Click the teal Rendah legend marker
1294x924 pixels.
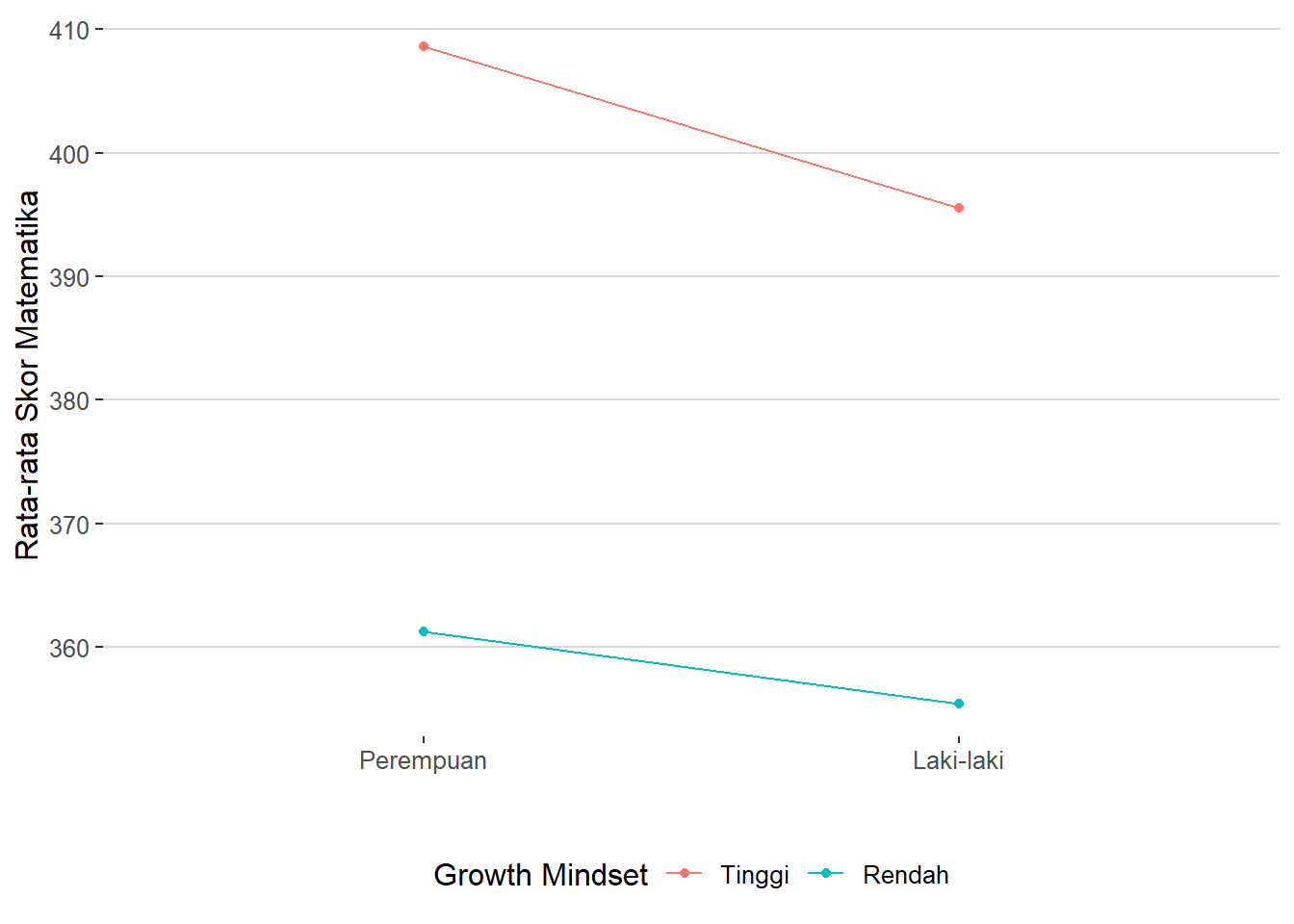click(826, 874)
